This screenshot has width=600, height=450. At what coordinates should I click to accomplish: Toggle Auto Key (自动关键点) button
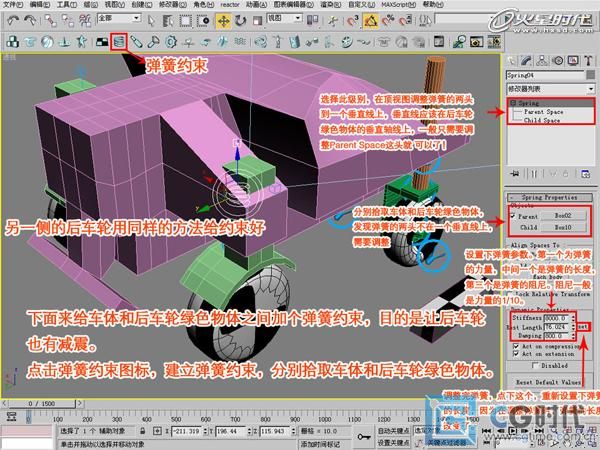(394, 431)
